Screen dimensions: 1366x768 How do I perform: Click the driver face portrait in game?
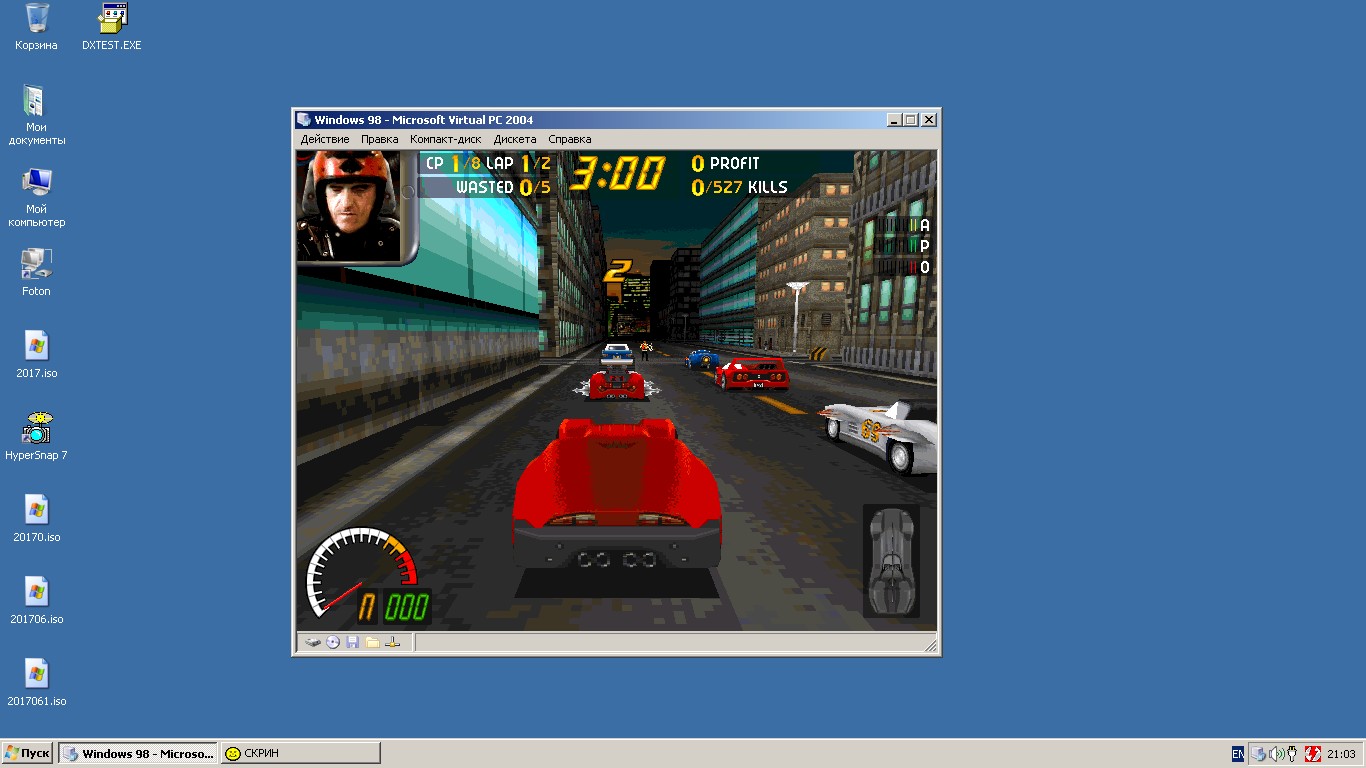tap(348, 206)
